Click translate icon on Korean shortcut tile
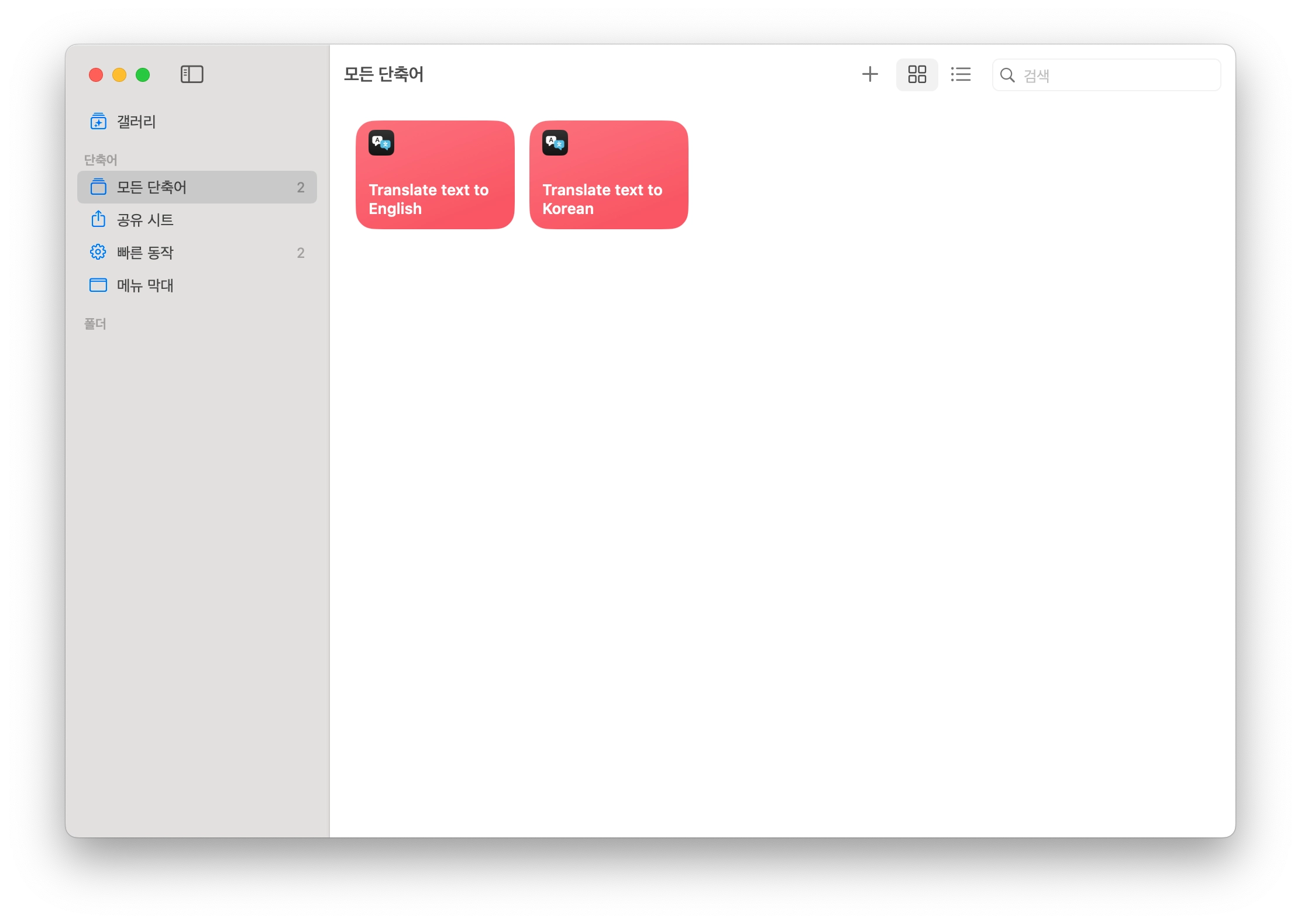 (555, 143)
